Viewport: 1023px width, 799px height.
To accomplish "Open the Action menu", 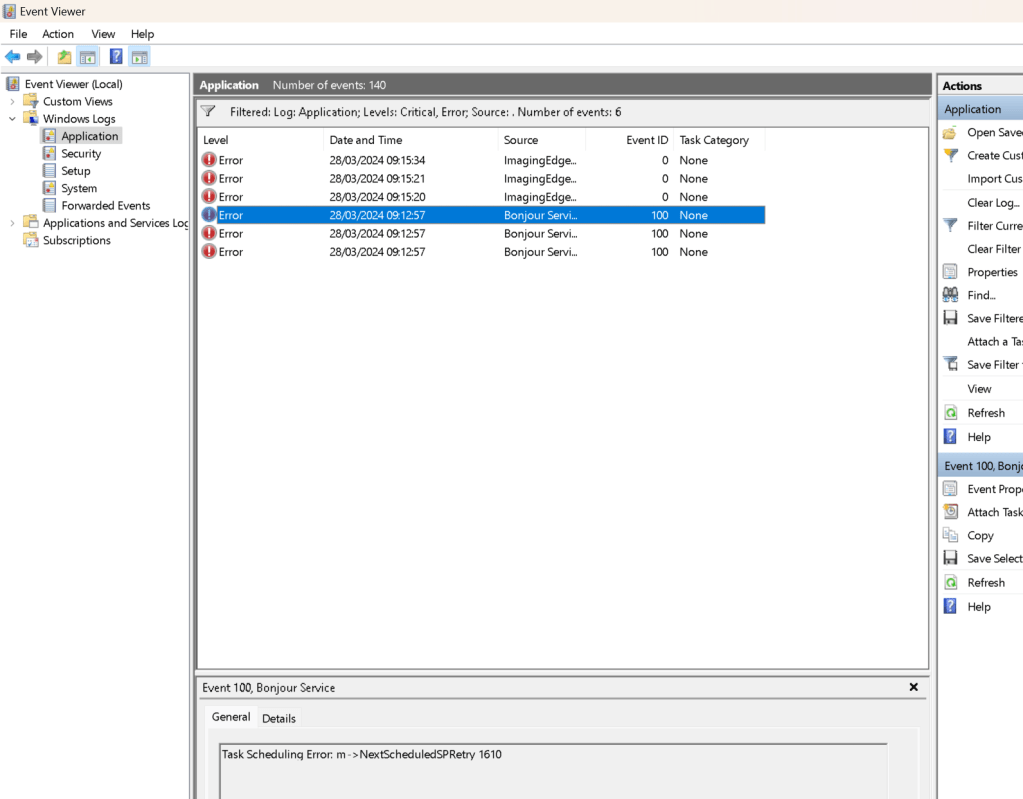I will pos(58,34).
